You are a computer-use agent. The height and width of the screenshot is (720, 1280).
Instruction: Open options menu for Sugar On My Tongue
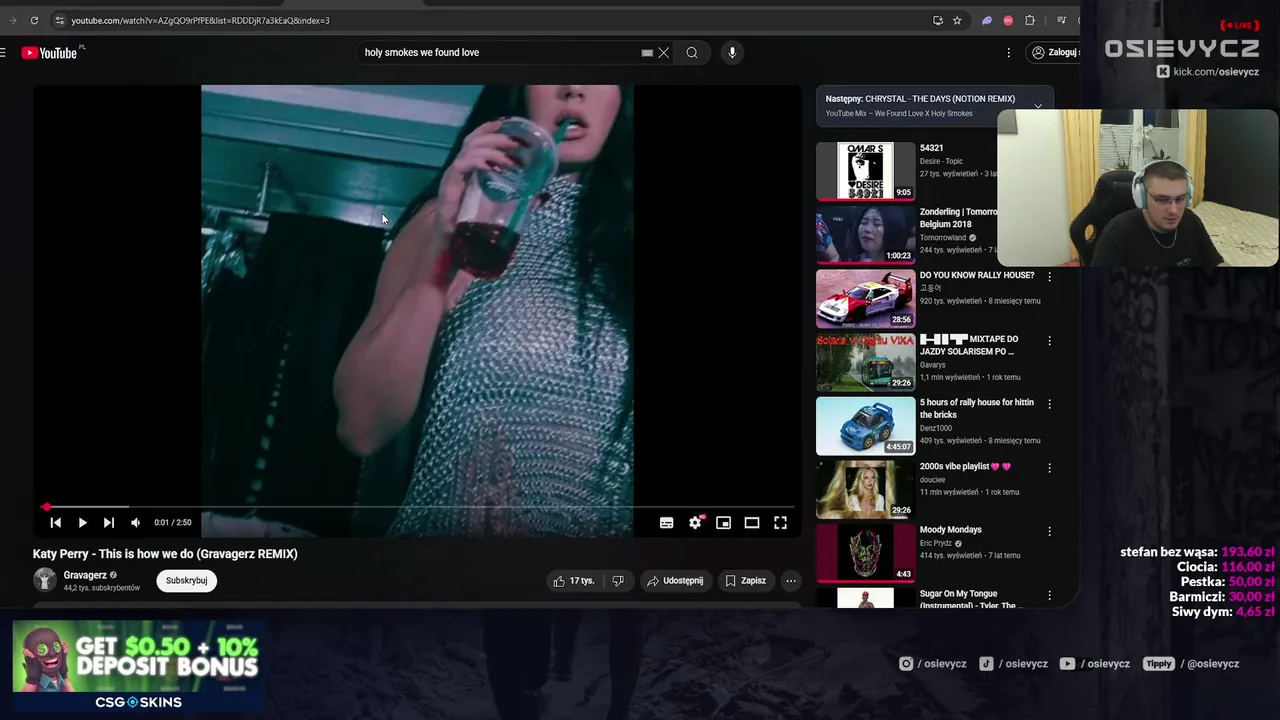(x=1049, y=595)
